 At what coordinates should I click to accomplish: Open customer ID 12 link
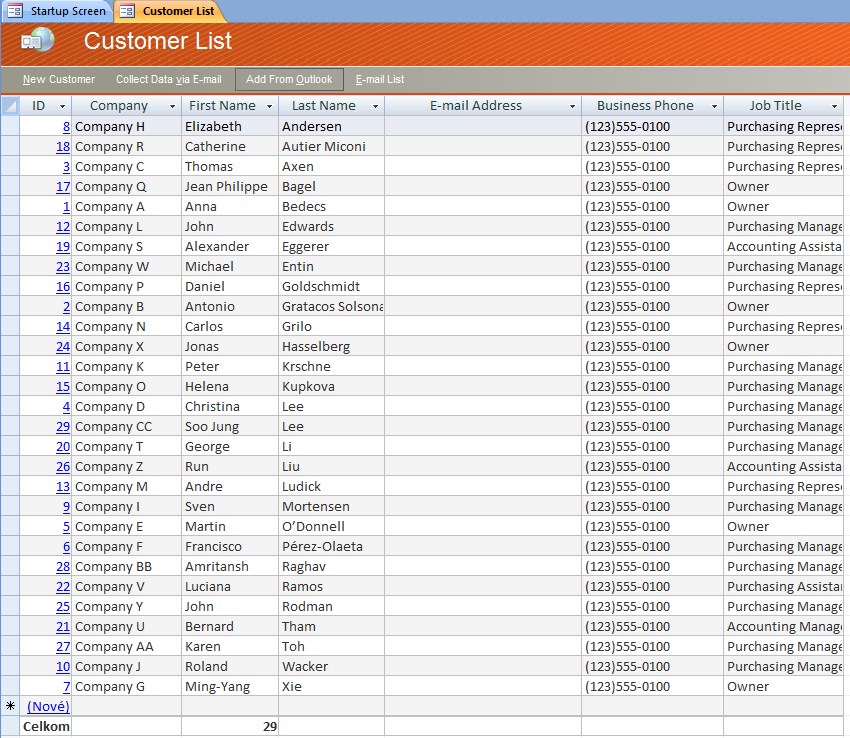click(63, 227)
